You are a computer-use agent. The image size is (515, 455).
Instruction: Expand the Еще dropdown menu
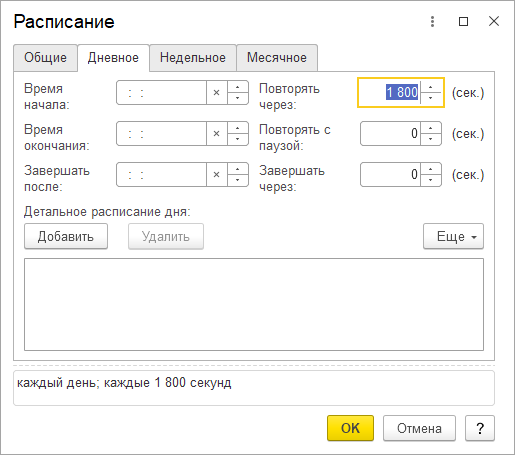click(x=453, y=236)
